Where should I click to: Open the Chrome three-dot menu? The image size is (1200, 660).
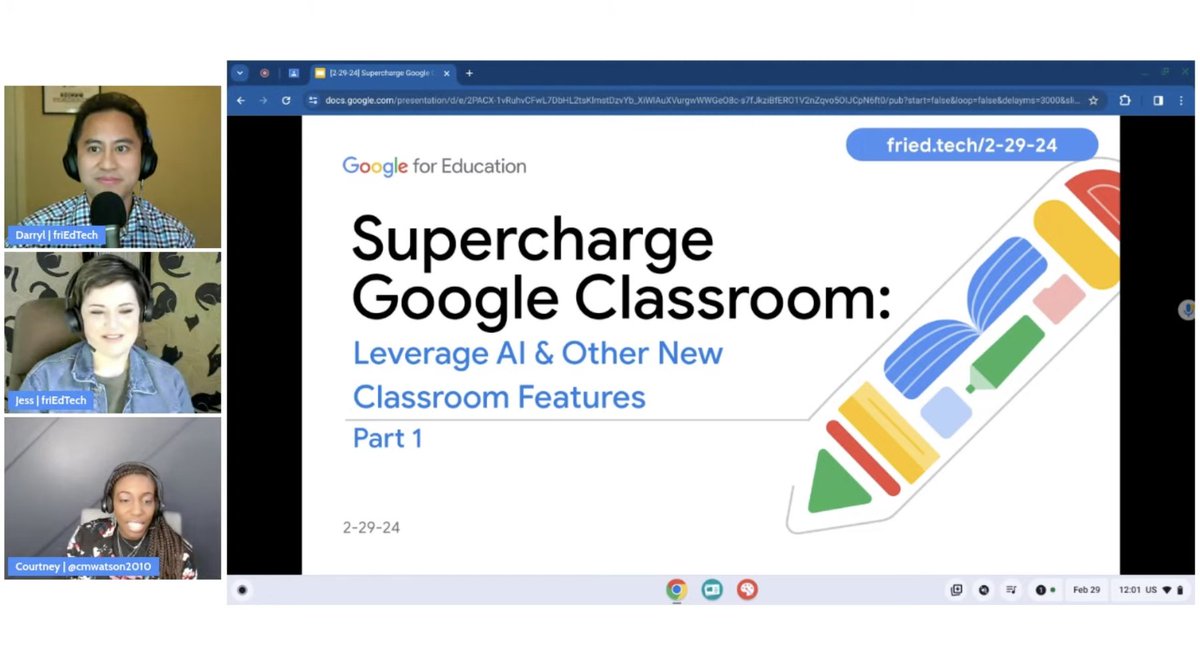(x=1182, y=100)
